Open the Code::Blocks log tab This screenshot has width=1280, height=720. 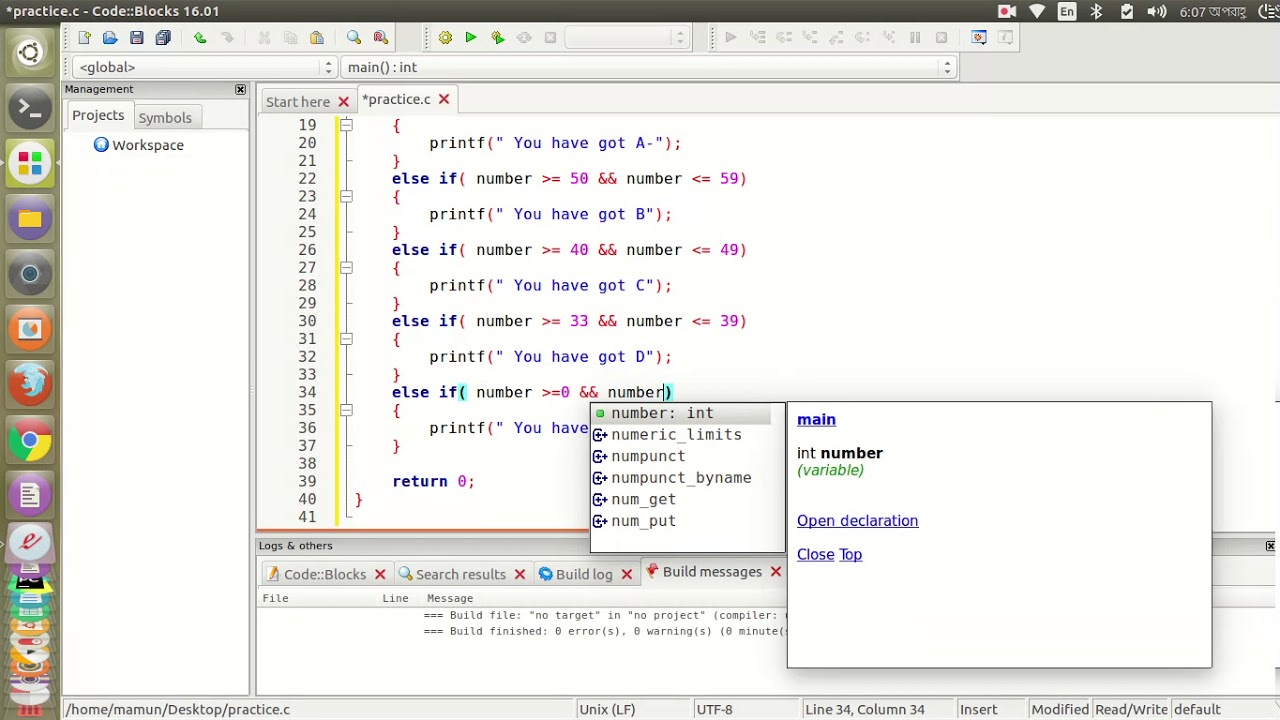(325, 574)
